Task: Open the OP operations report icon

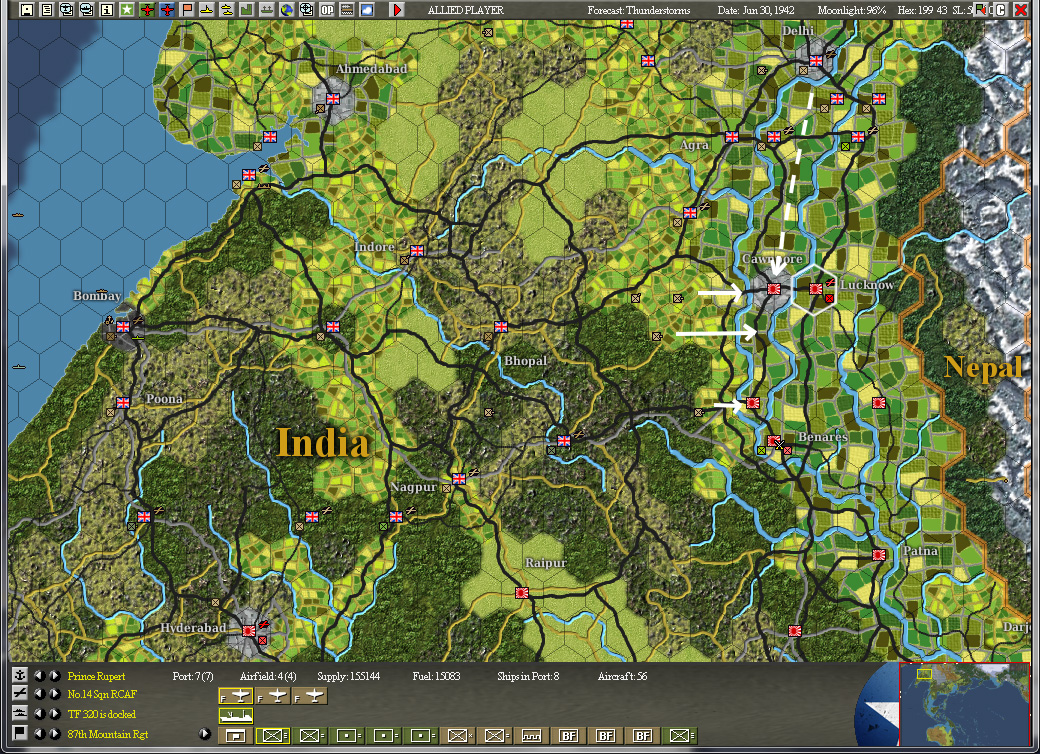Action: (326, 10)
